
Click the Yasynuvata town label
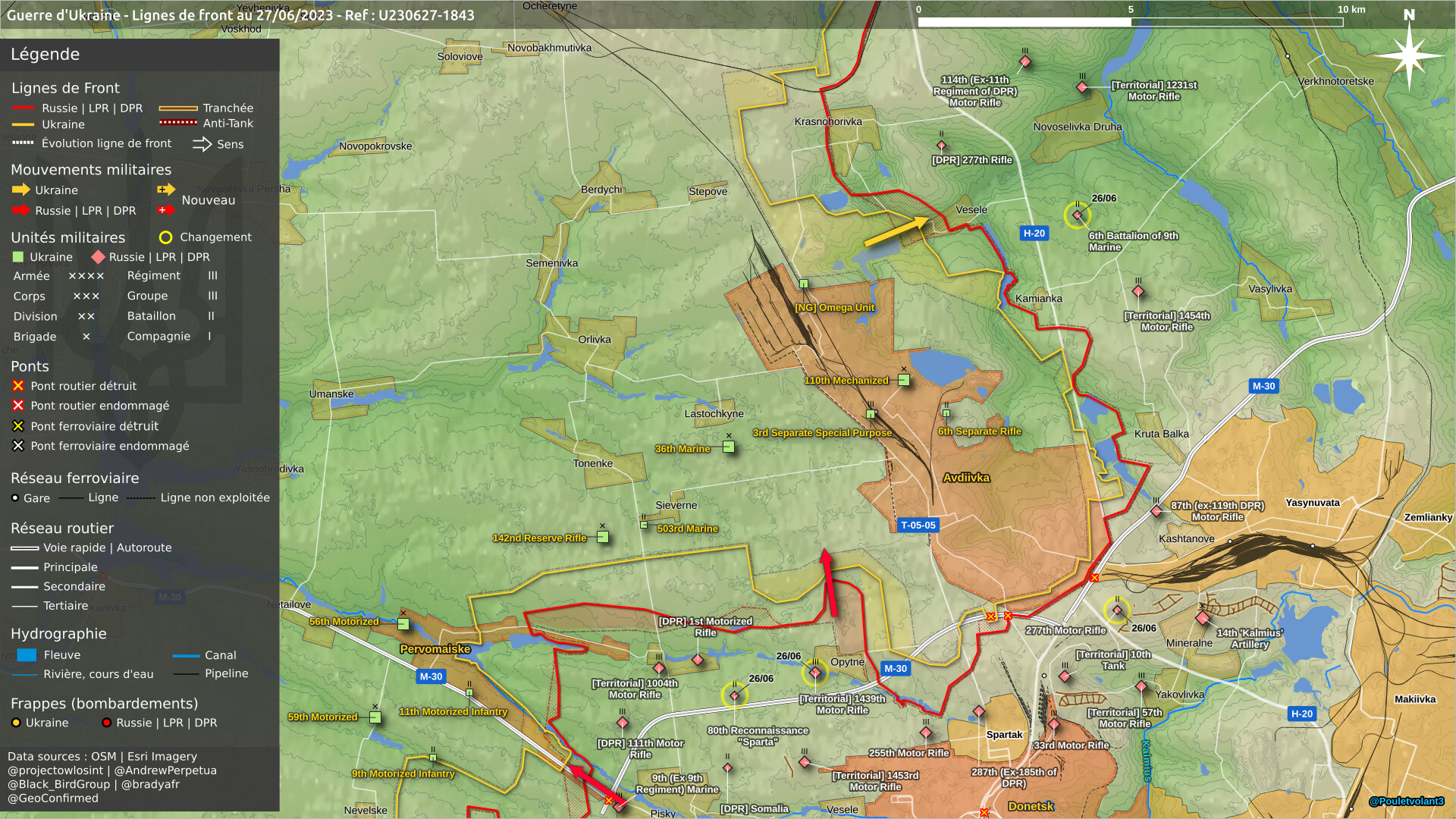(1313, 503)
